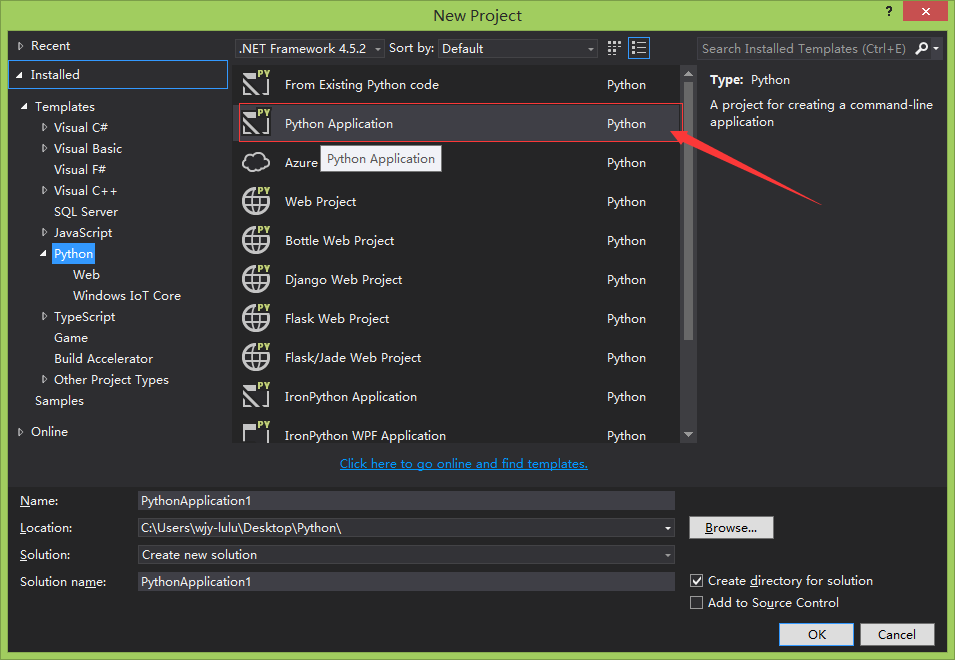Click the Location path text field
Image resolution: width=955 pixels, height=660 pixels.
[x=399, y=528]
